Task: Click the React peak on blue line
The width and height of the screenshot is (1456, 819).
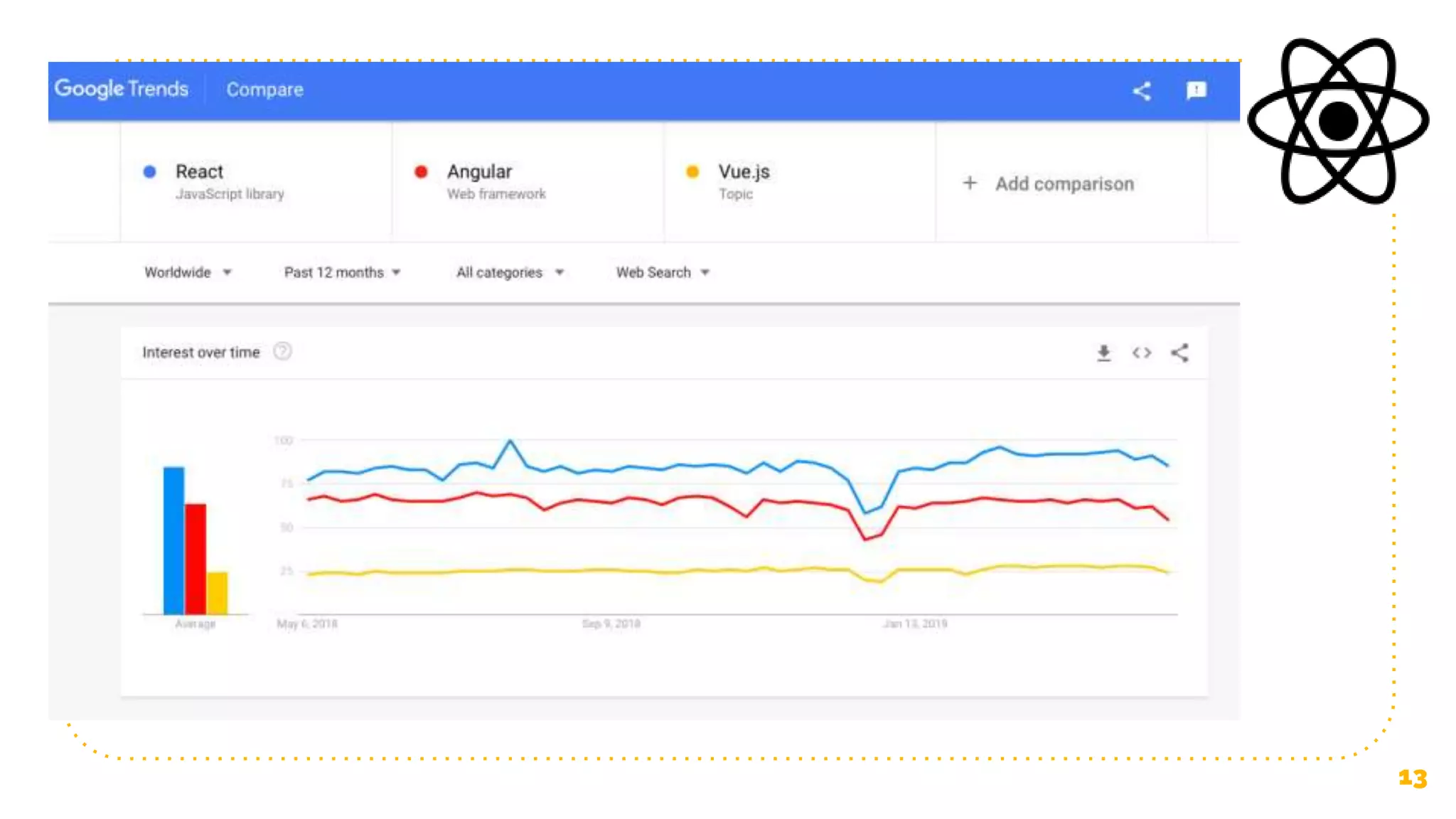Action: (510, 441)
